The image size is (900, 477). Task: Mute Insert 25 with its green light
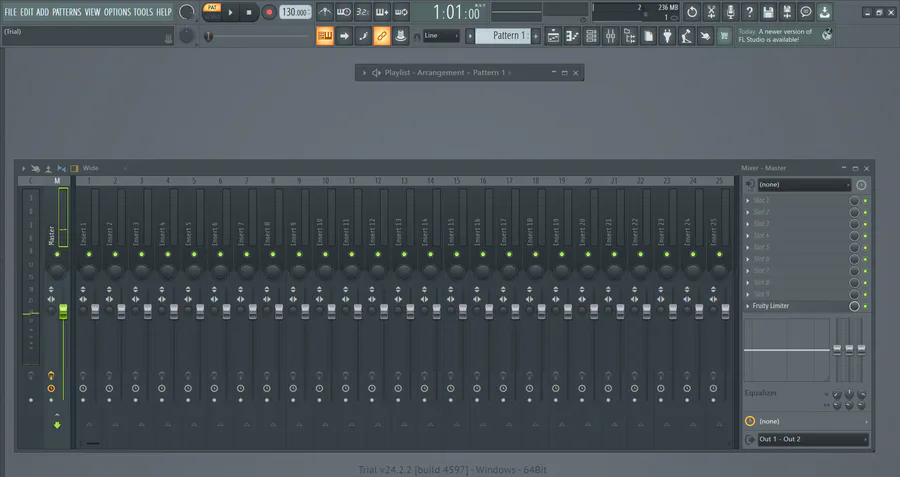pyautogui.click(x=719, y=254)
